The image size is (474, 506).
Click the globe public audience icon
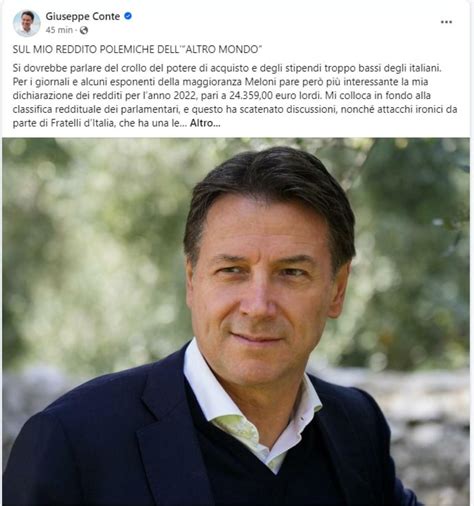[84, 30]
